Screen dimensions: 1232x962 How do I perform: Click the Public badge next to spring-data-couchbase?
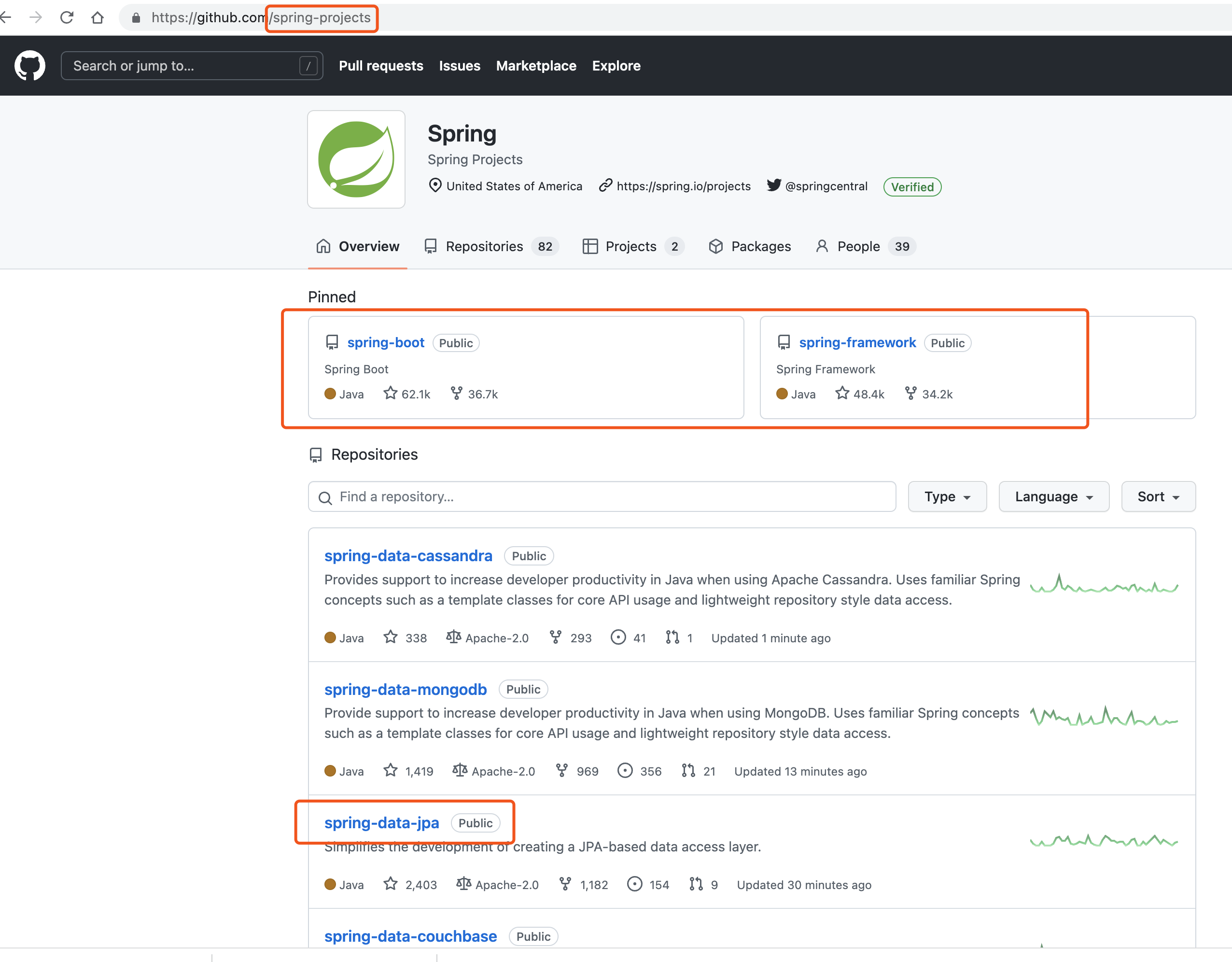coord(533,936)
